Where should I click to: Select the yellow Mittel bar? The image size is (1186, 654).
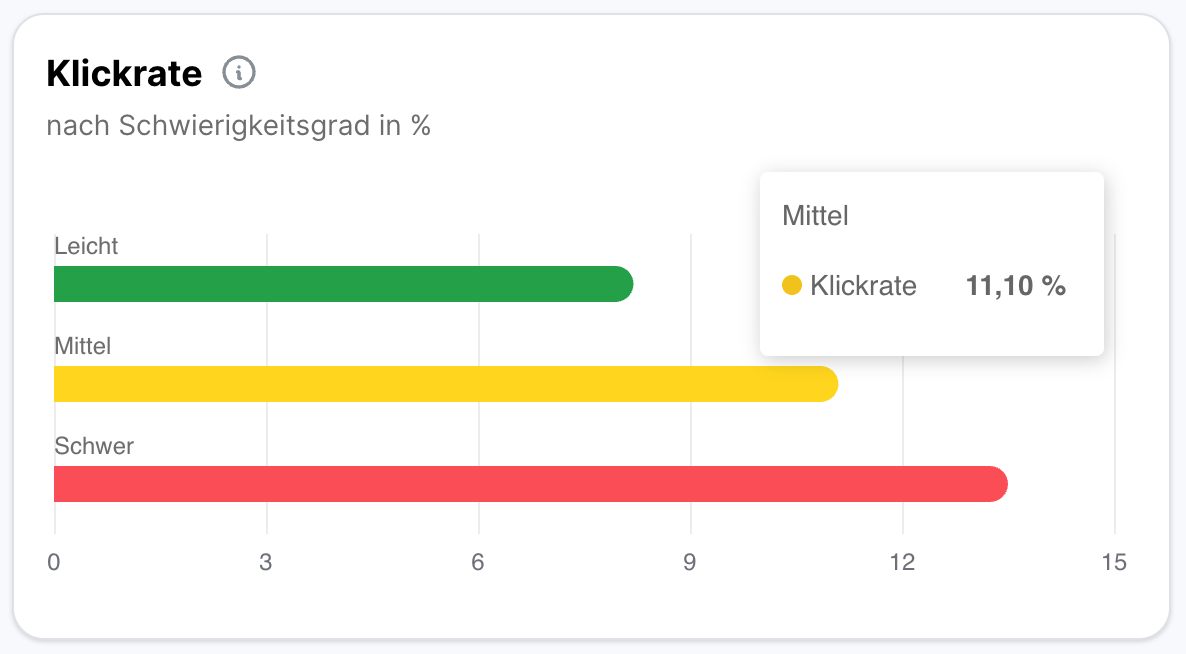[x=445, y=384]
